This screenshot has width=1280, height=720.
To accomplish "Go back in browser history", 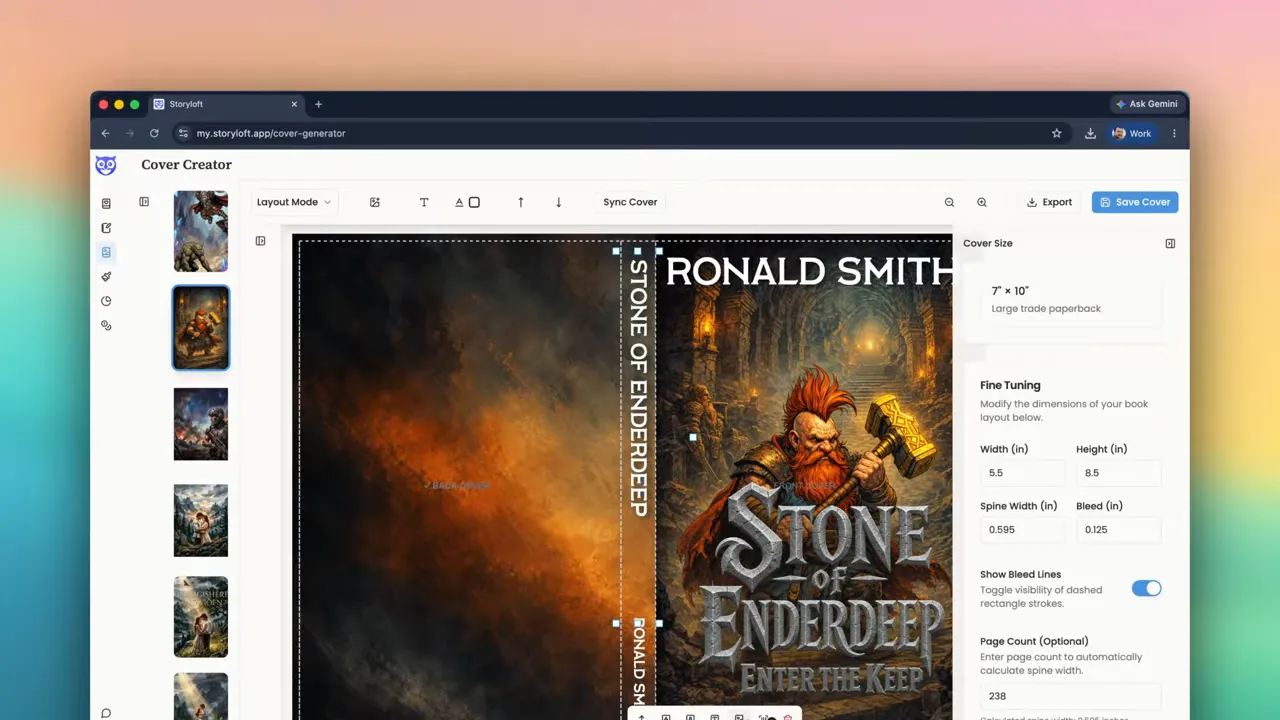I will click(105, 133).
